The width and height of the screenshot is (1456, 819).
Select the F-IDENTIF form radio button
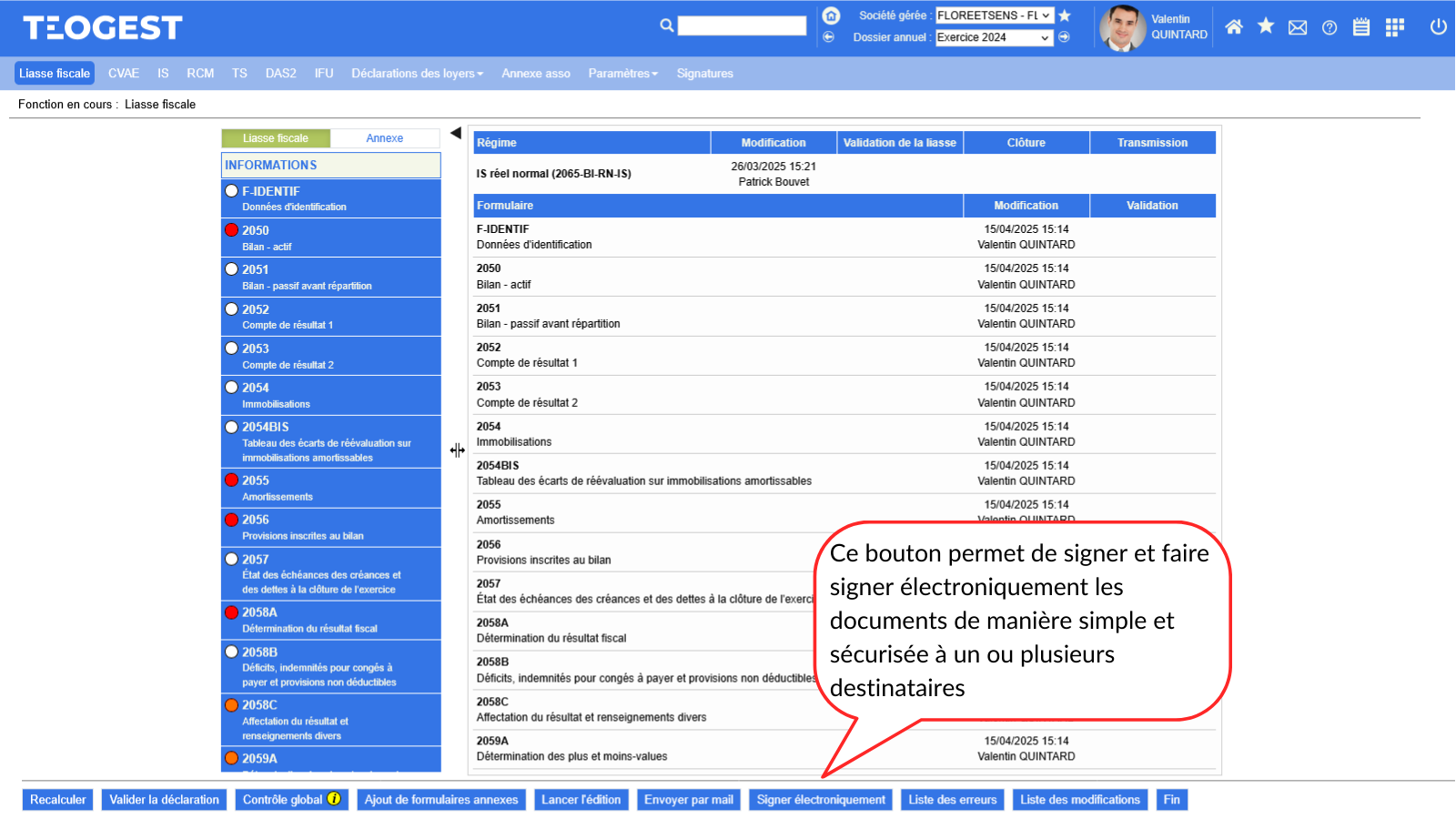tap(232, 191)
